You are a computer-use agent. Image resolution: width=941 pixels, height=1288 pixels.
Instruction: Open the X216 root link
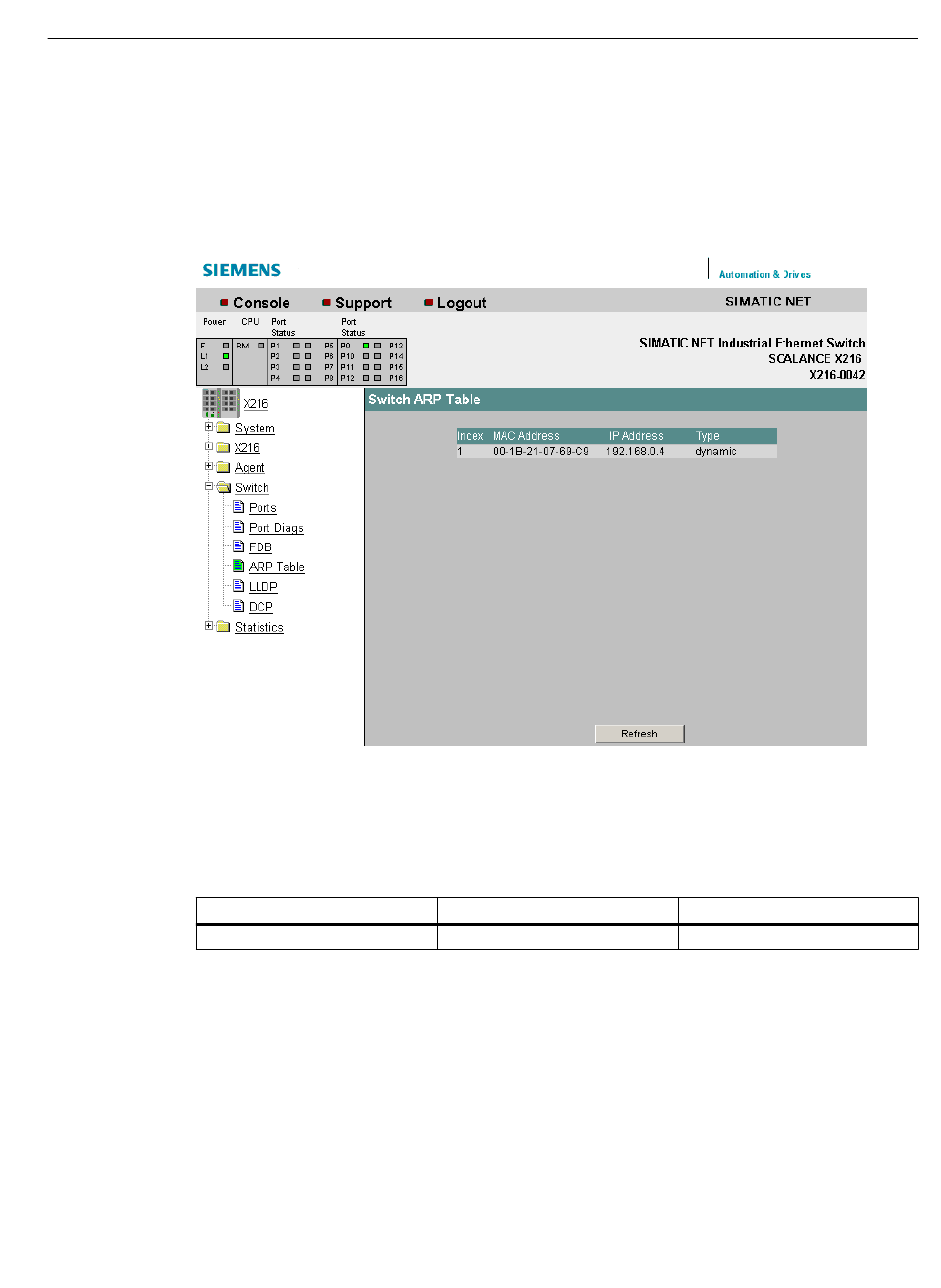256,404
